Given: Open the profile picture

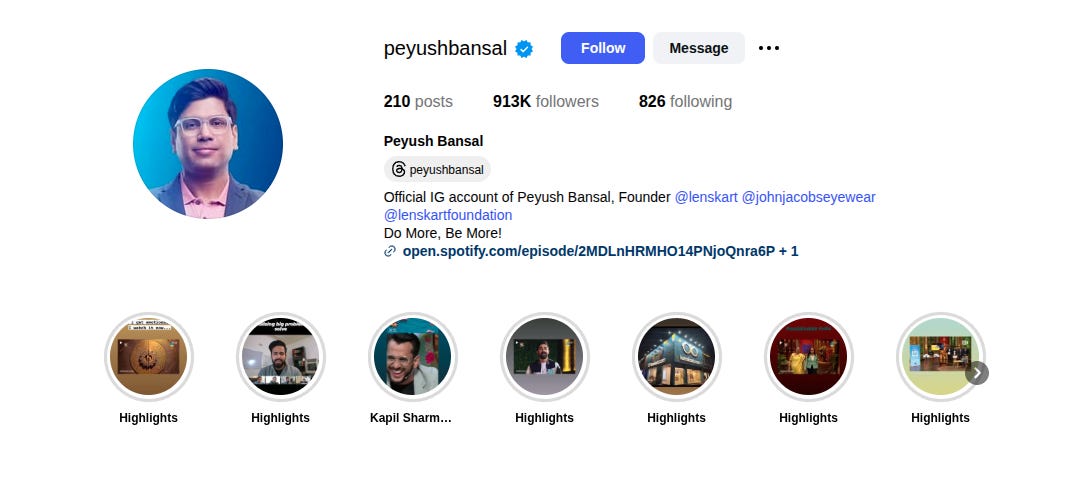Looking at the screenshot, I should [x=208, y=143].
